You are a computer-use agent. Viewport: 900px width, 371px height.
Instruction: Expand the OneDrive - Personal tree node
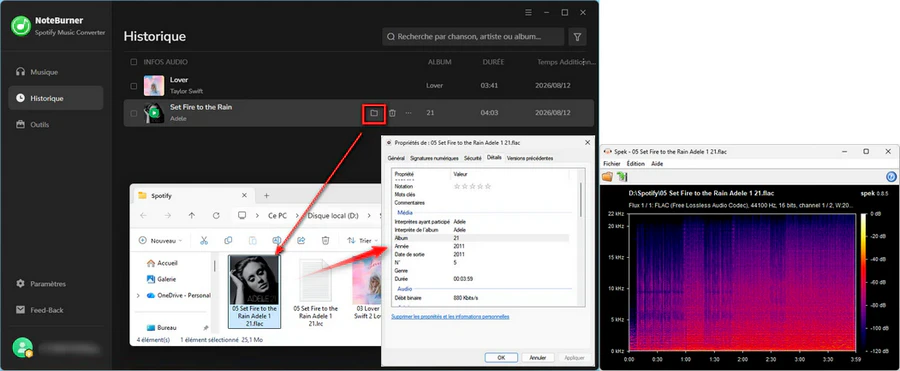[x=138, y=296]
